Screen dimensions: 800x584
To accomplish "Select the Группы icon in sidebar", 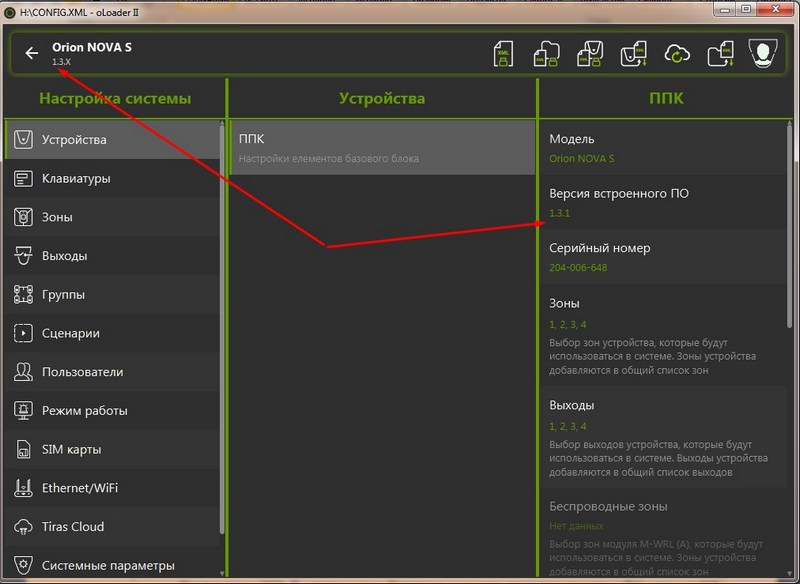I will pyautogui.click(x=23, y=295).
